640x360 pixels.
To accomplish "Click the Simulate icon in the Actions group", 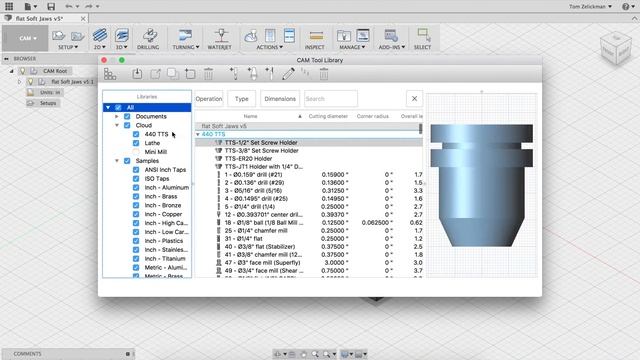I will click(x=251, y=36).
